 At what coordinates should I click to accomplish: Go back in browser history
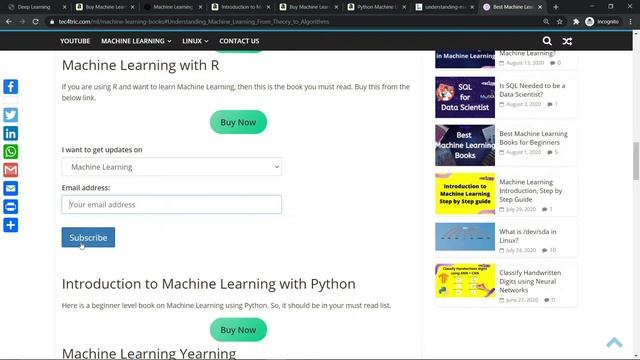9,22
